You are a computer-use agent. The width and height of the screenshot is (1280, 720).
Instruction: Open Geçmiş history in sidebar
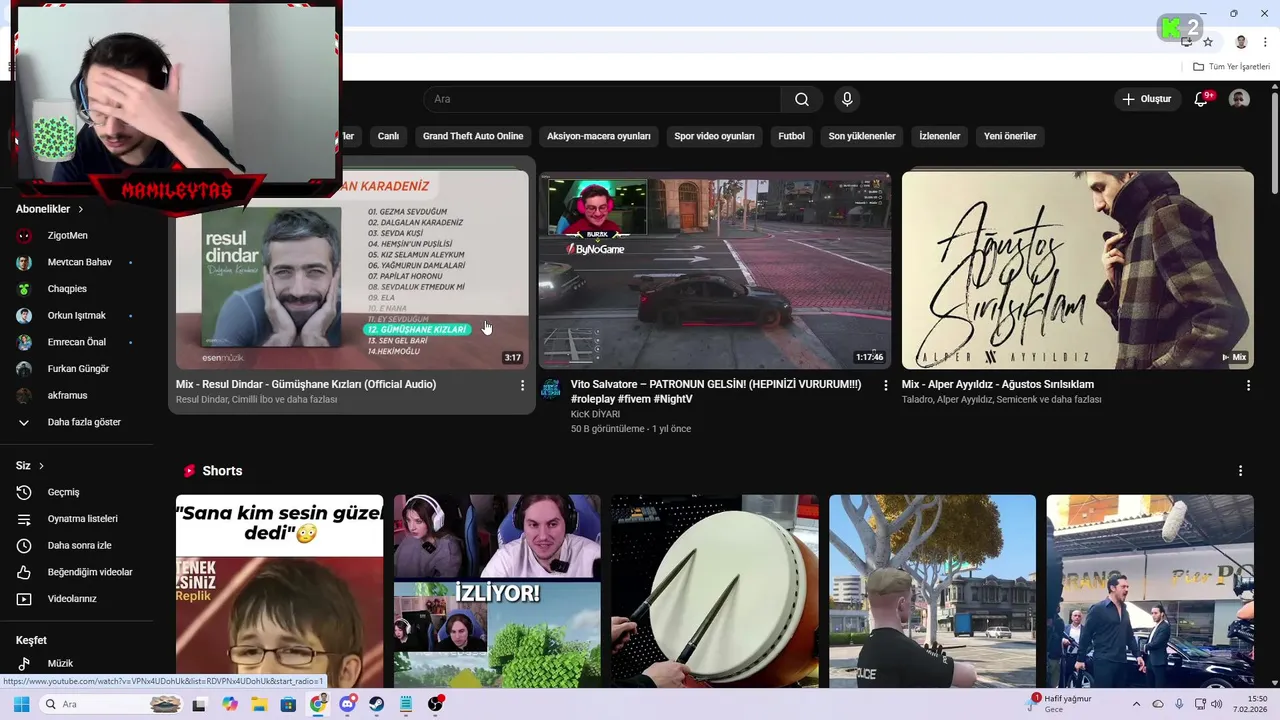click(63, 492)
